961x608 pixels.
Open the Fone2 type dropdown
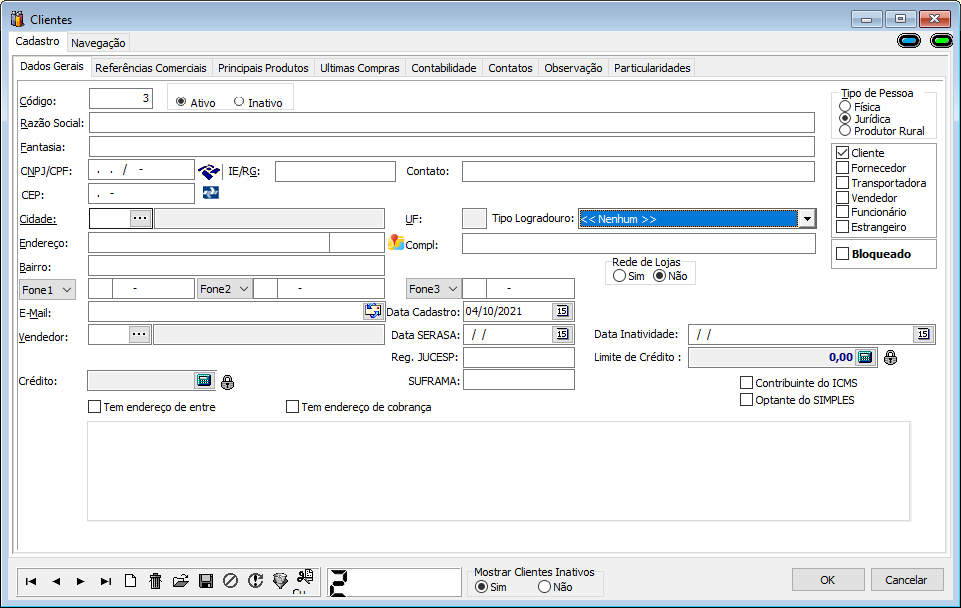[x=224, y=289]
